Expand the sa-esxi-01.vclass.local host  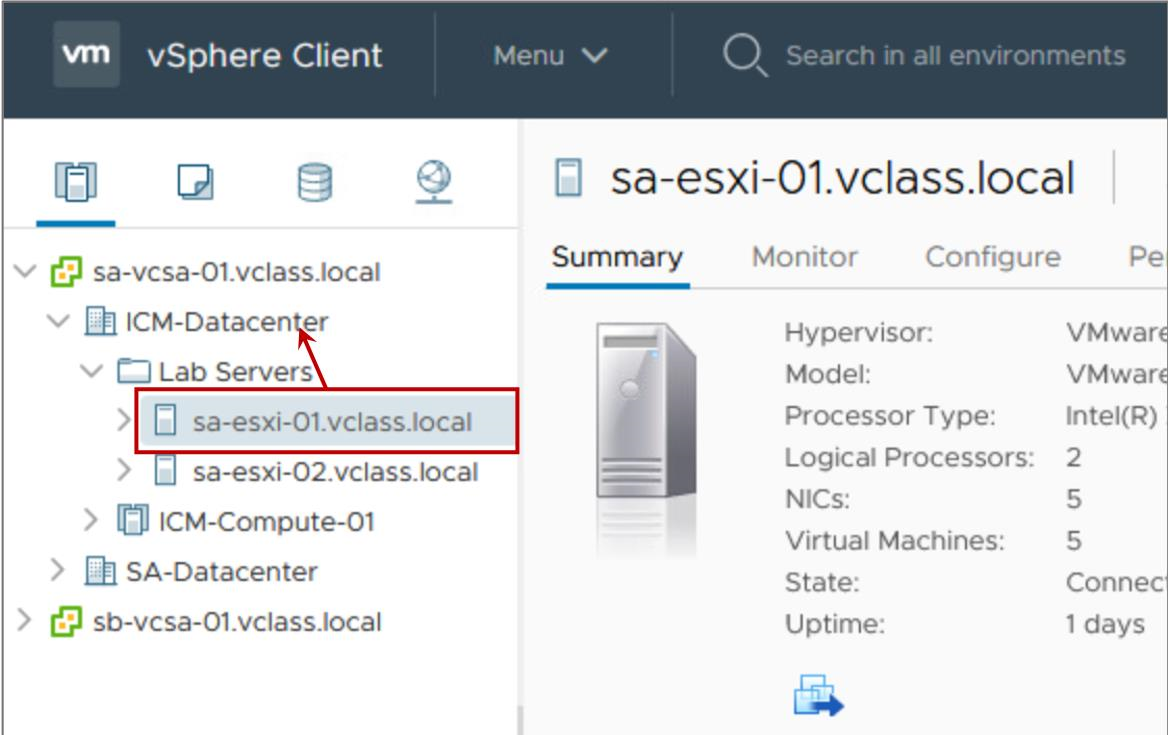[x=124, y=420]
